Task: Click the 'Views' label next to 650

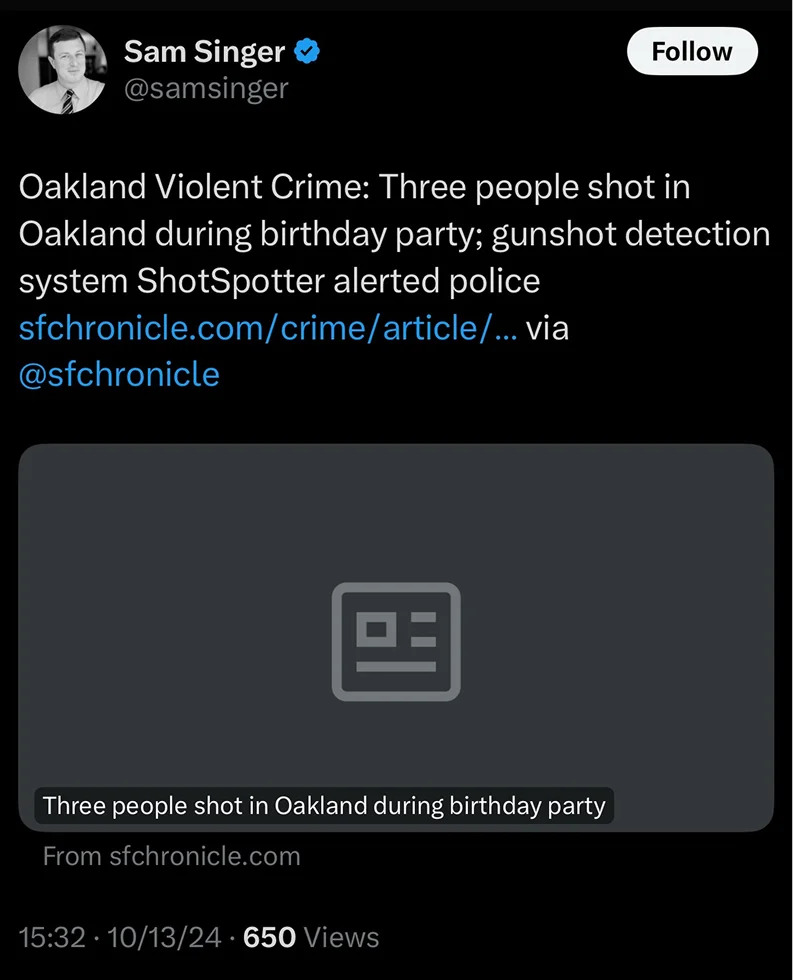Action: [x=341, y=937]
